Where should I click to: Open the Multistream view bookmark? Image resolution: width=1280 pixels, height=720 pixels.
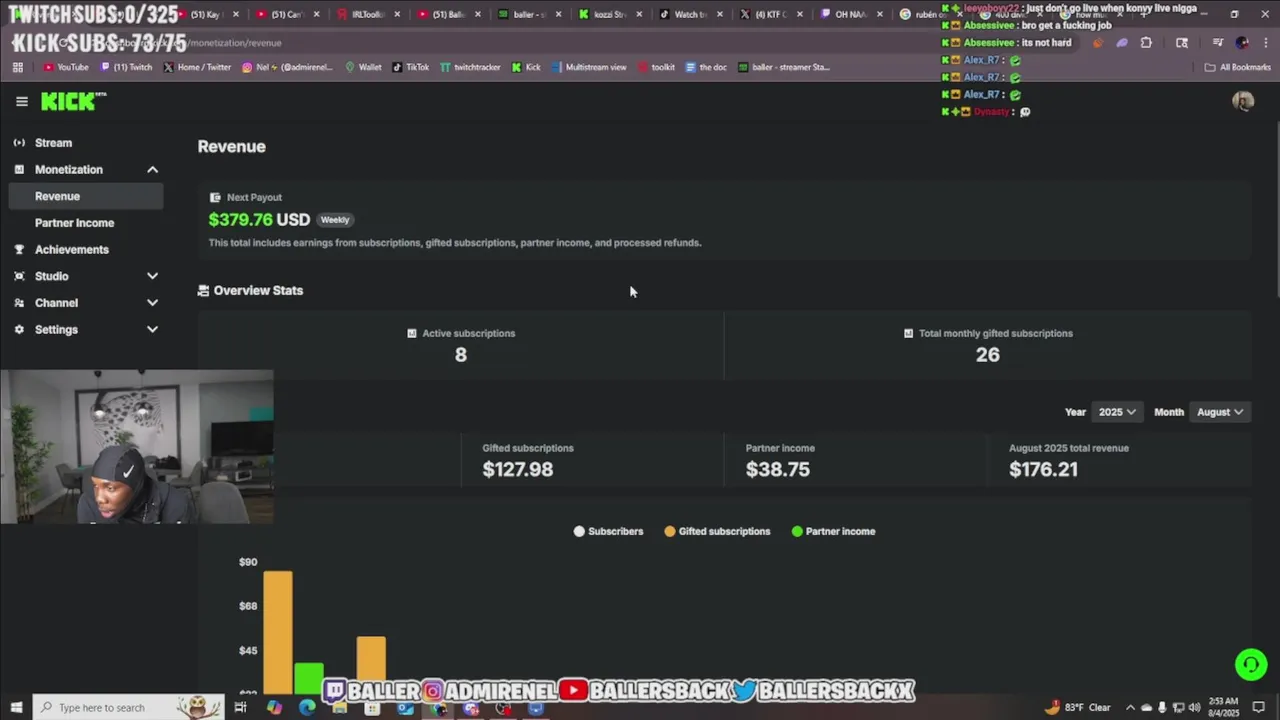(588, 67)
